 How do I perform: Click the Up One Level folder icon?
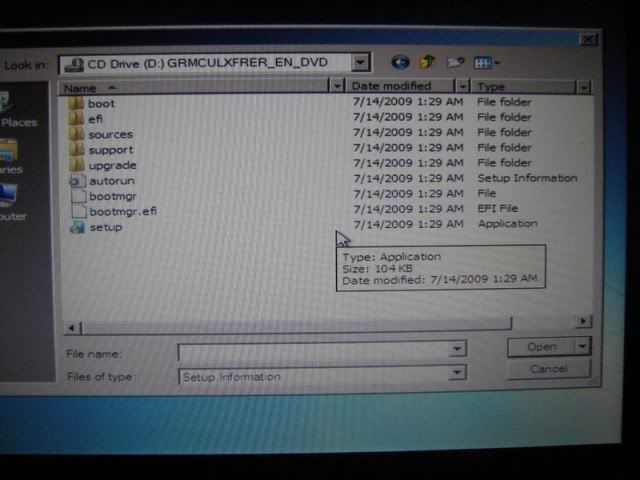[428, 63]
